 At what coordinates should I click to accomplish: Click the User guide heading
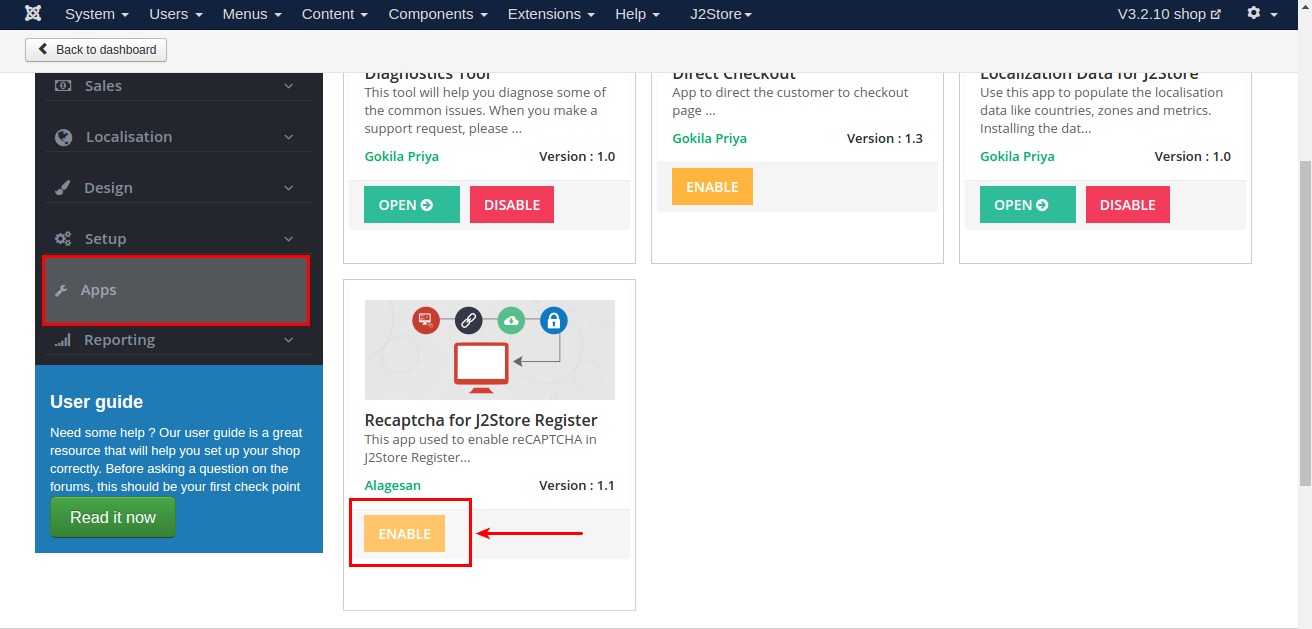[96, 402]
